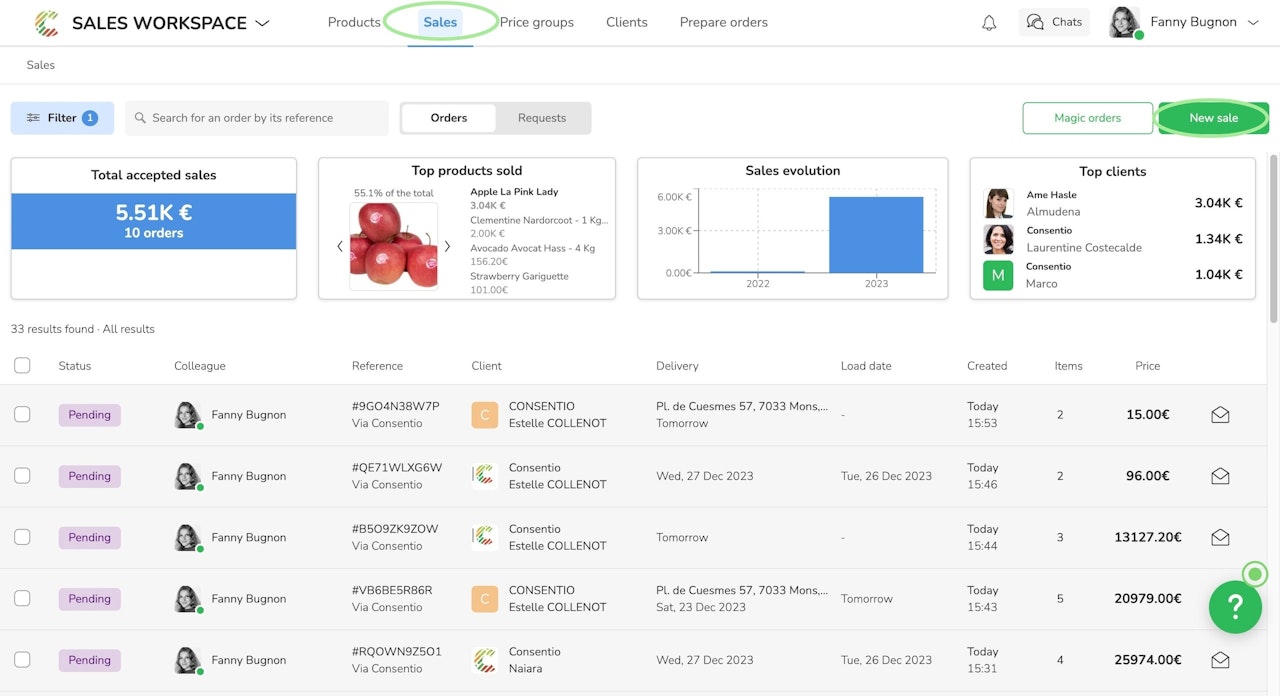Open the Chats panel

[1054, 22]
